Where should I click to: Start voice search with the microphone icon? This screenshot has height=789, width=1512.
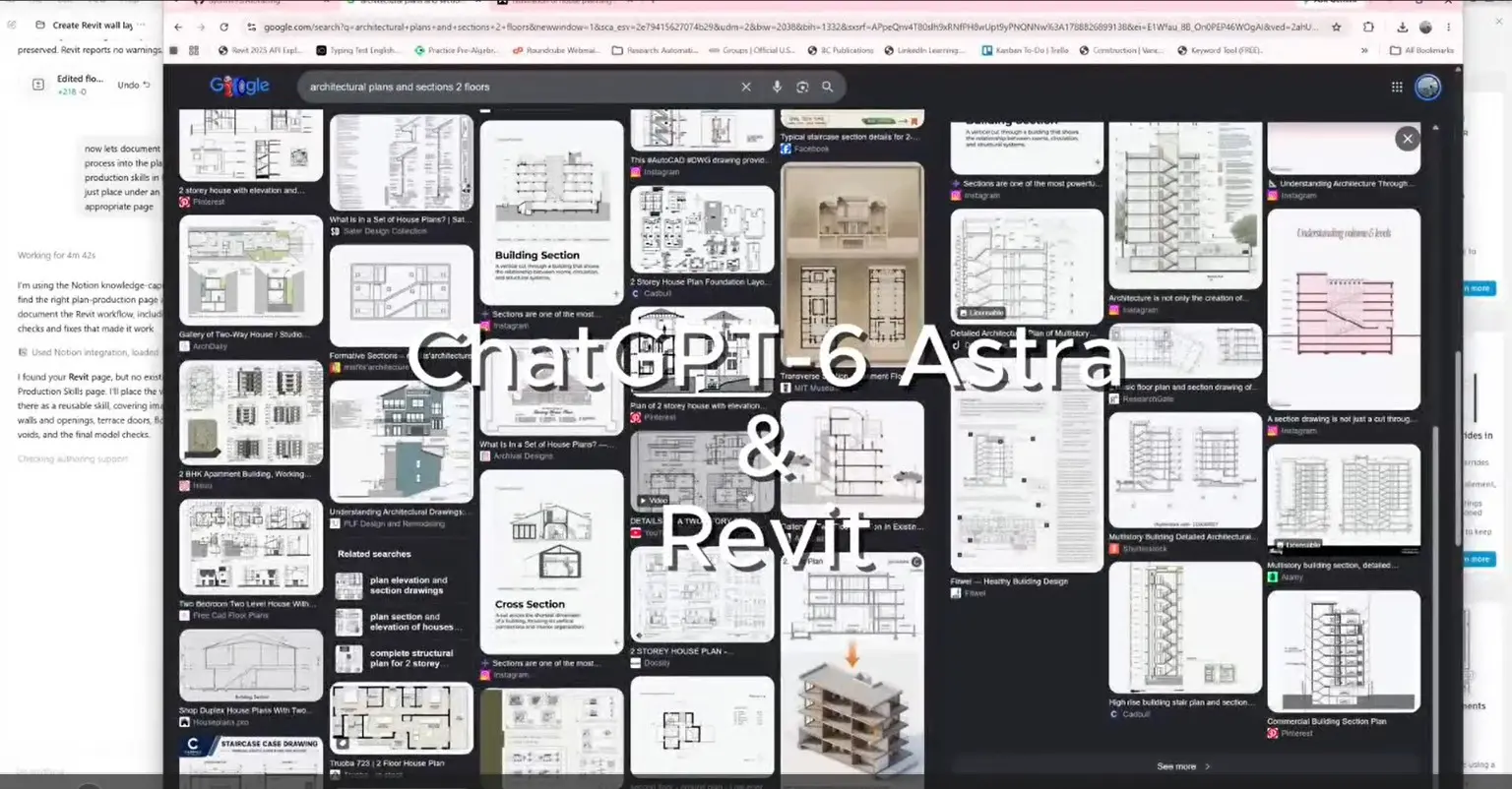coord(777,87)
